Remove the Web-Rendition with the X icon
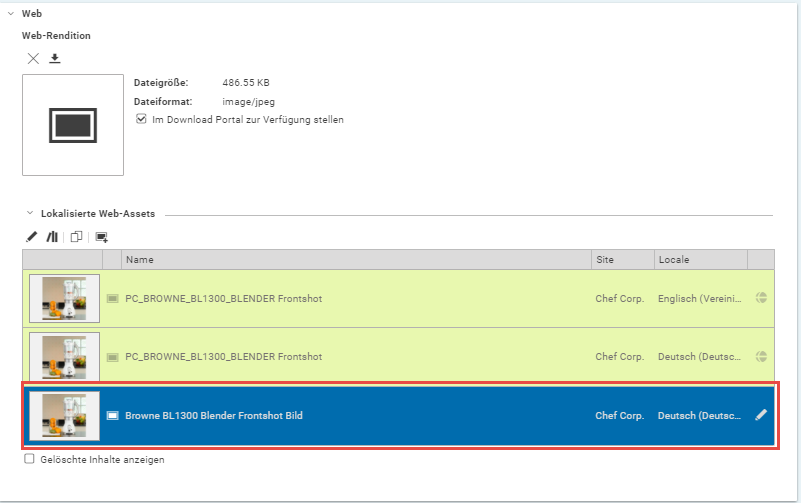Viewport: 801px width, 503px height. click(33, 59)
